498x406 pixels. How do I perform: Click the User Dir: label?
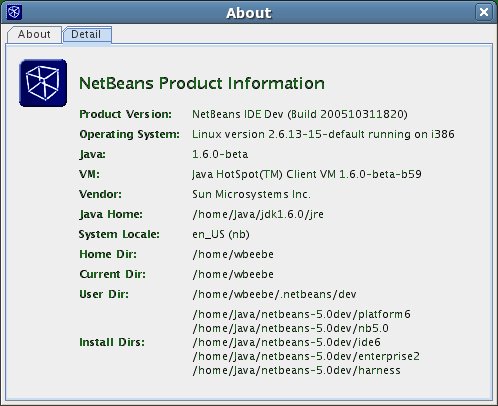(x=104, y=294)
